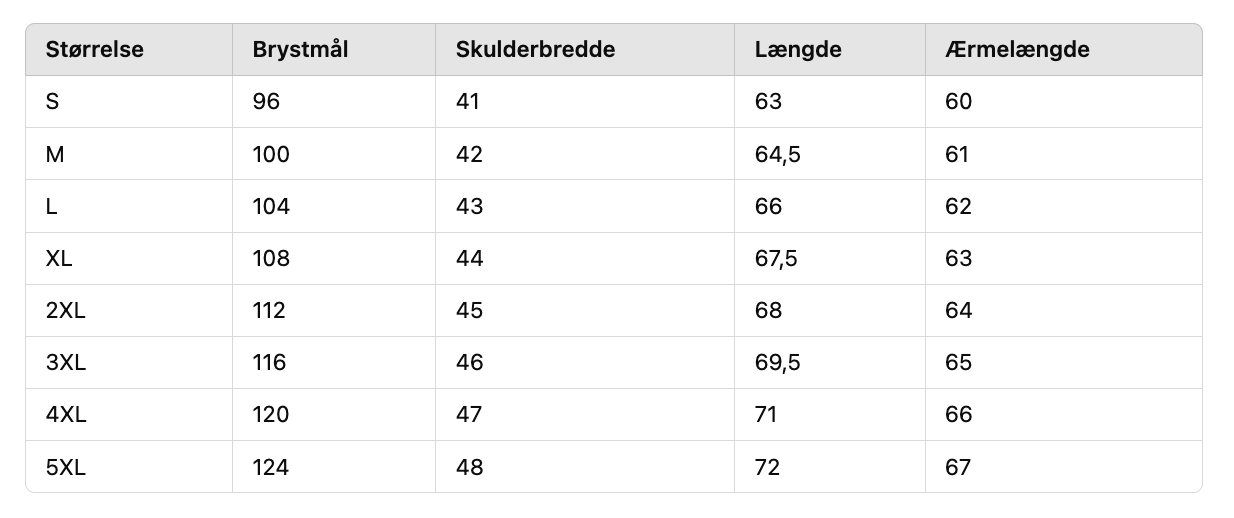Viewport: 1234px width, 518px height.
Task: Select the size M cell
Action: coord(55,154)
